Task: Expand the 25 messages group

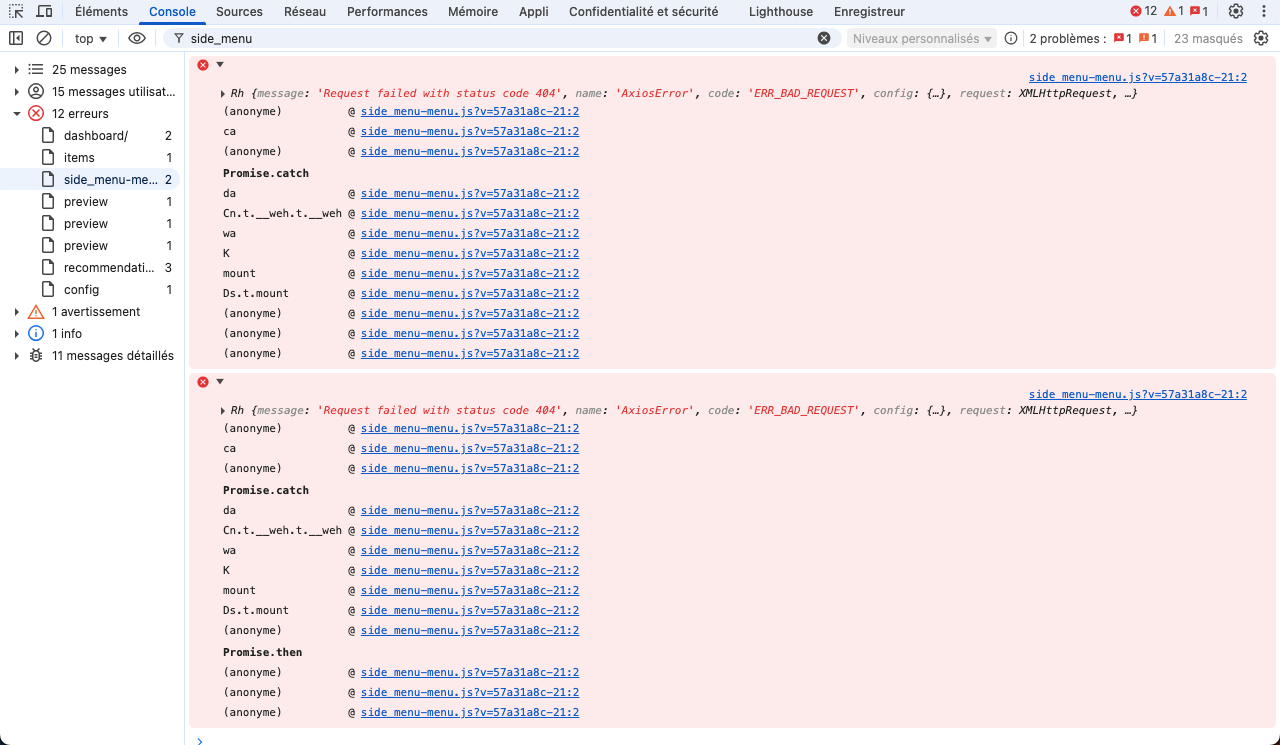Action: click(x=17, y=70)
